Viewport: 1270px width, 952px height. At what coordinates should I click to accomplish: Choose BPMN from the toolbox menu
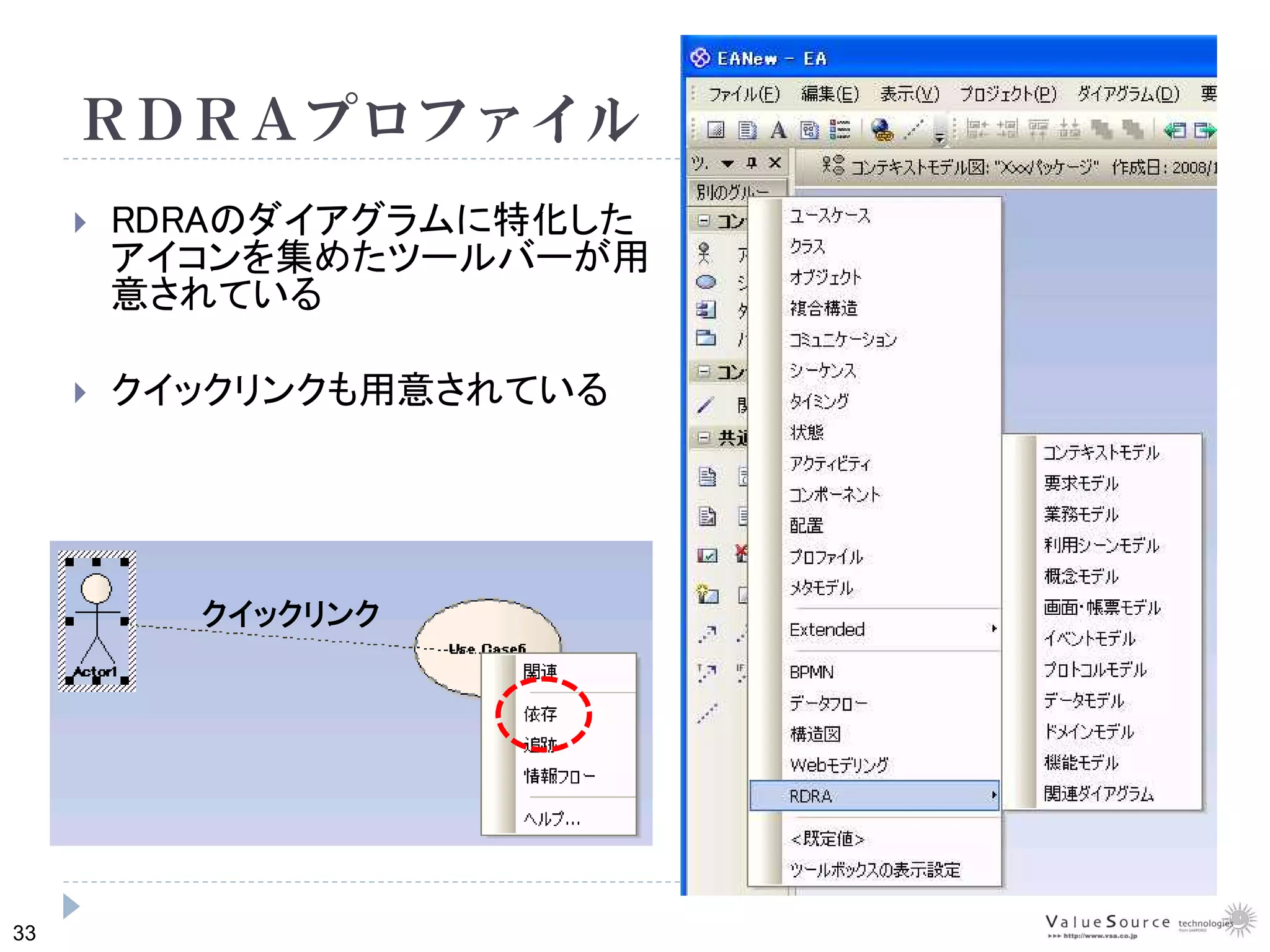[875, 672]
